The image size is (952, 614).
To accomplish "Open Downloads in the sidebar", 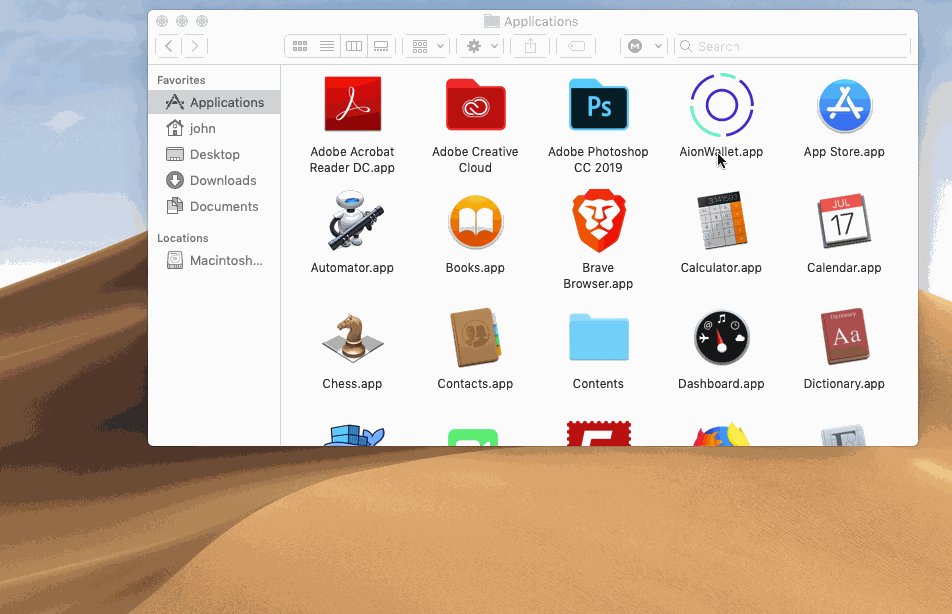I will [214, 180].
